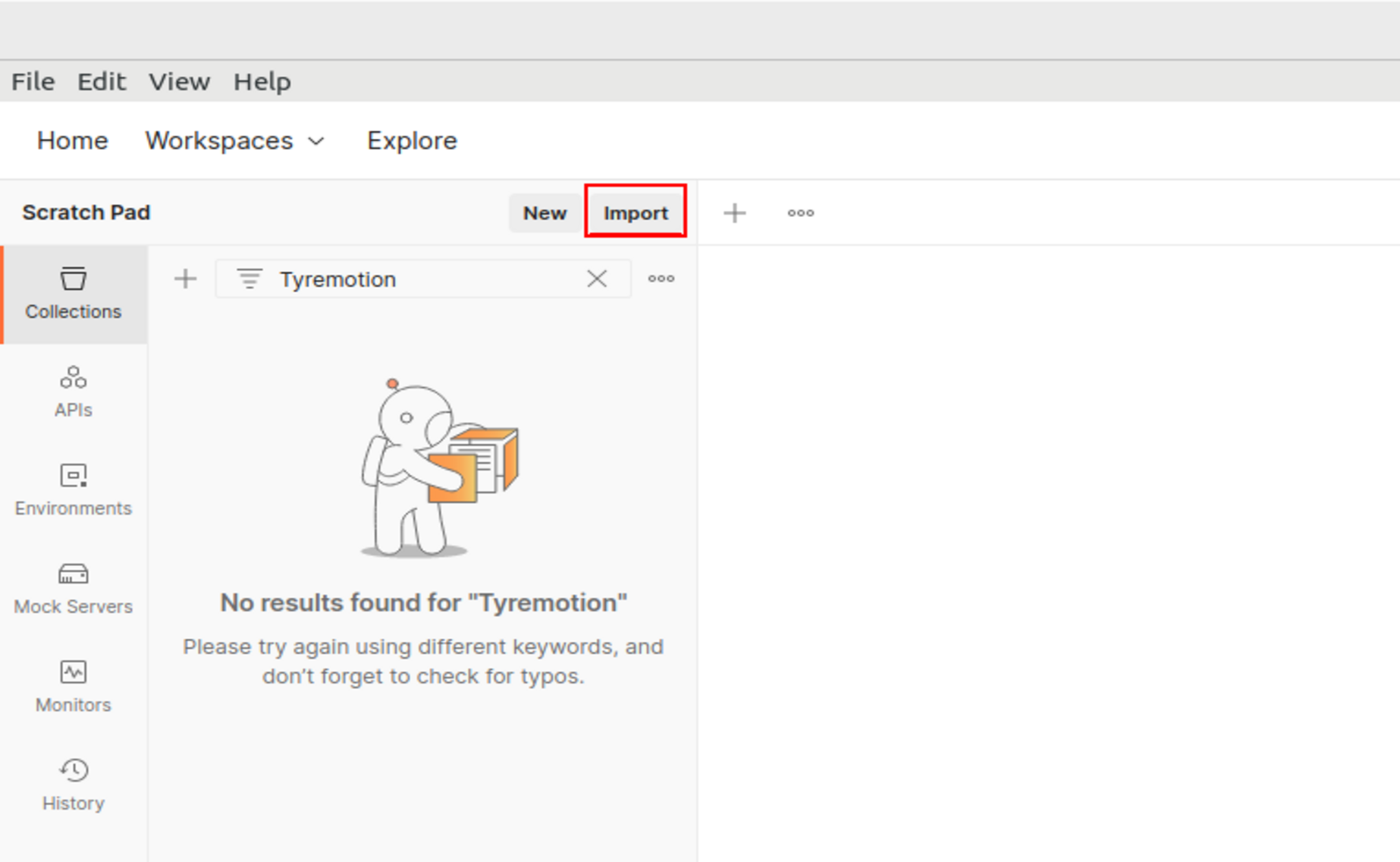Create new collection with plus icon
Viewport: 1400px width, 862px height.
pyautogui.click(x=185, y=279)
